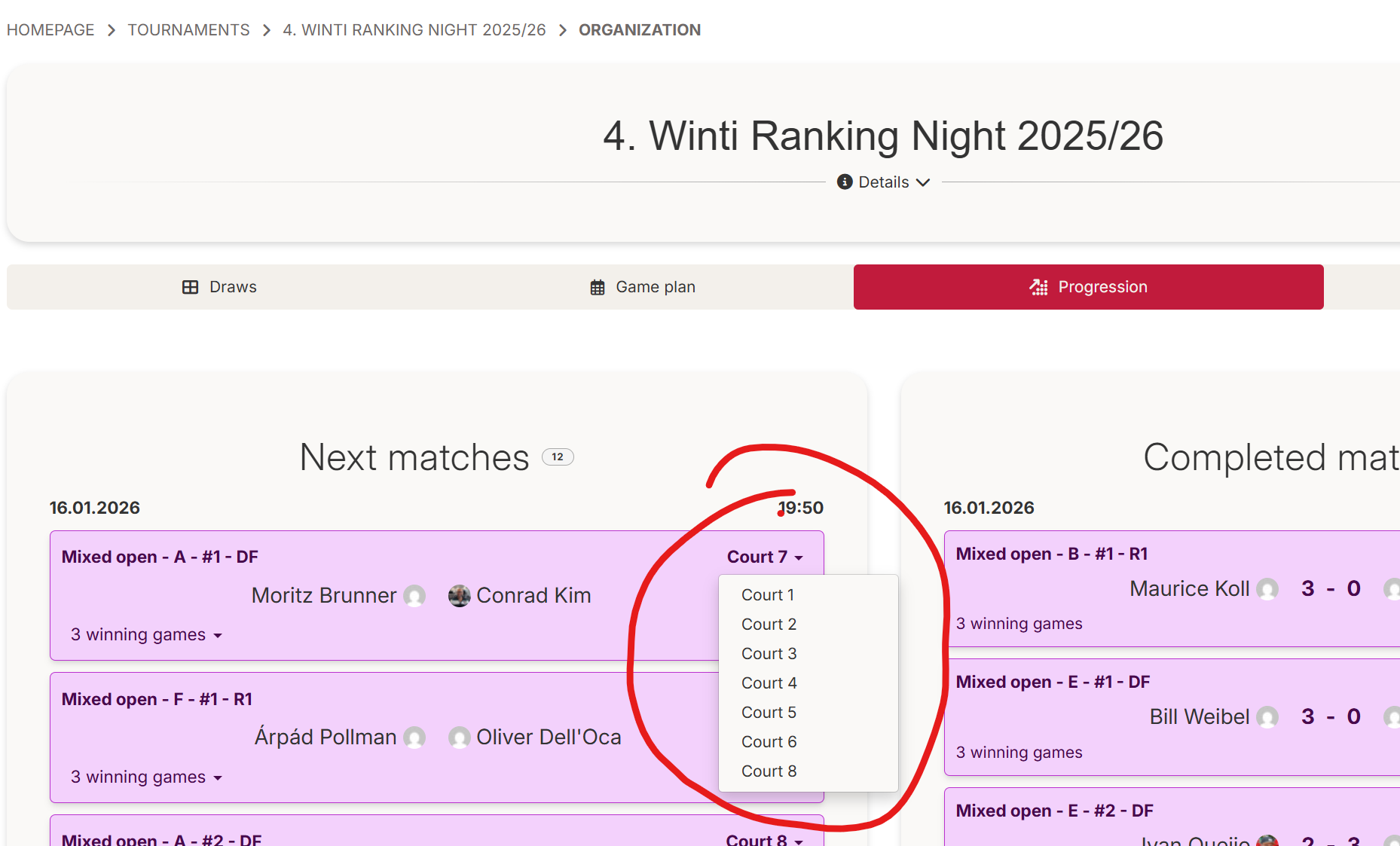Choose Court 3 from the court list
This screenshot has width=1400, height=846.
(769, 654)
